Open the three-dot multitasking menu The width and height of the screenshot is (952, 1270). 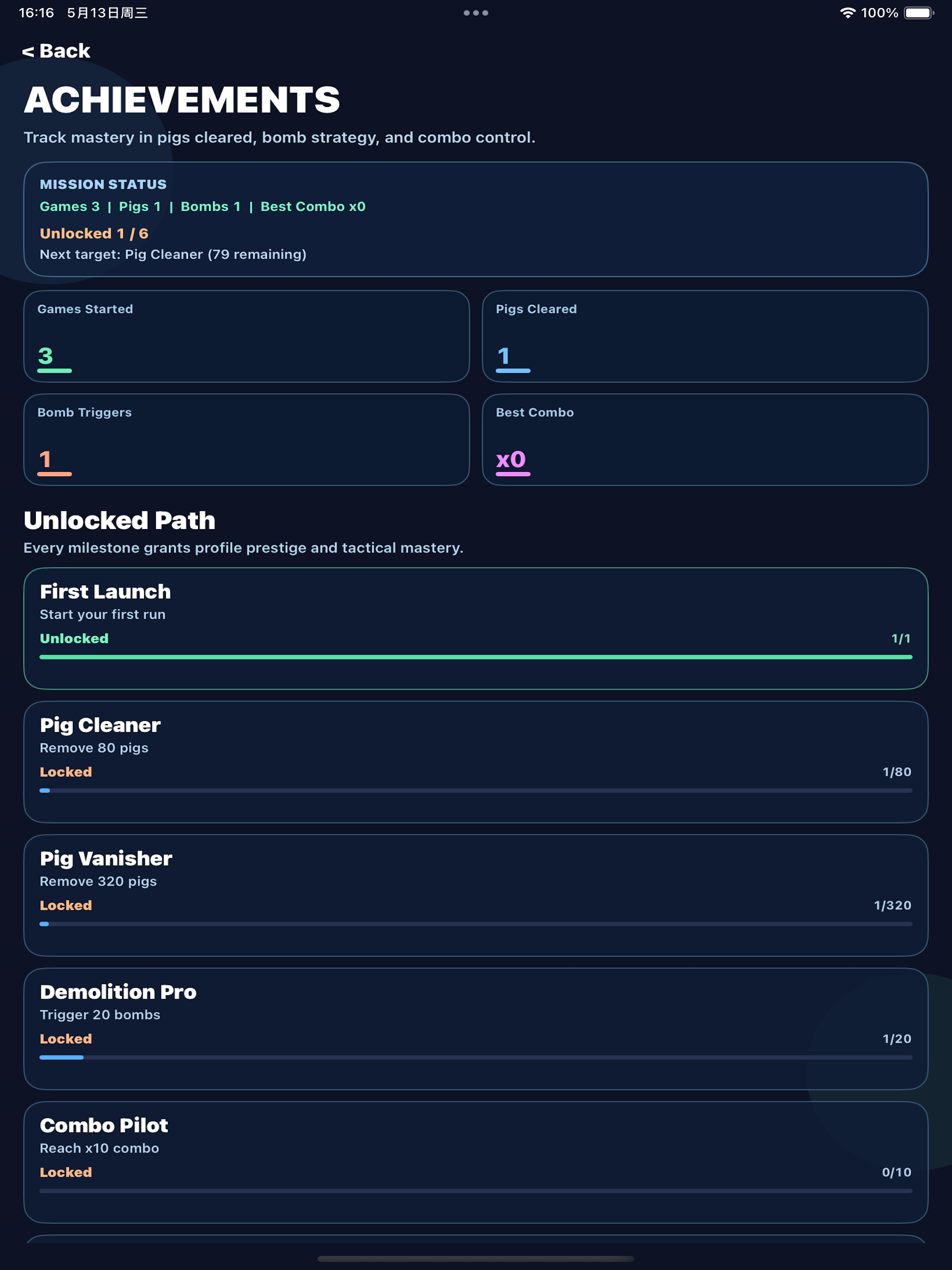point(476,13)
